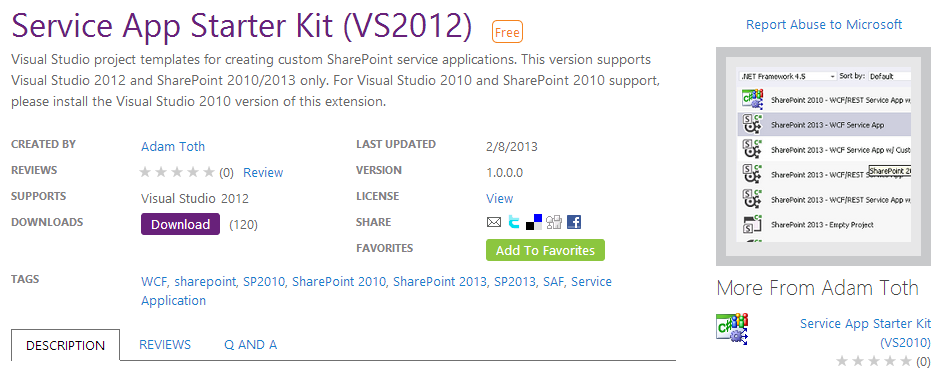Image resolution: width=940 pixels, height=377 pixels.
Task: Report Abuse to Microsoft link
Action: [824, 25]
